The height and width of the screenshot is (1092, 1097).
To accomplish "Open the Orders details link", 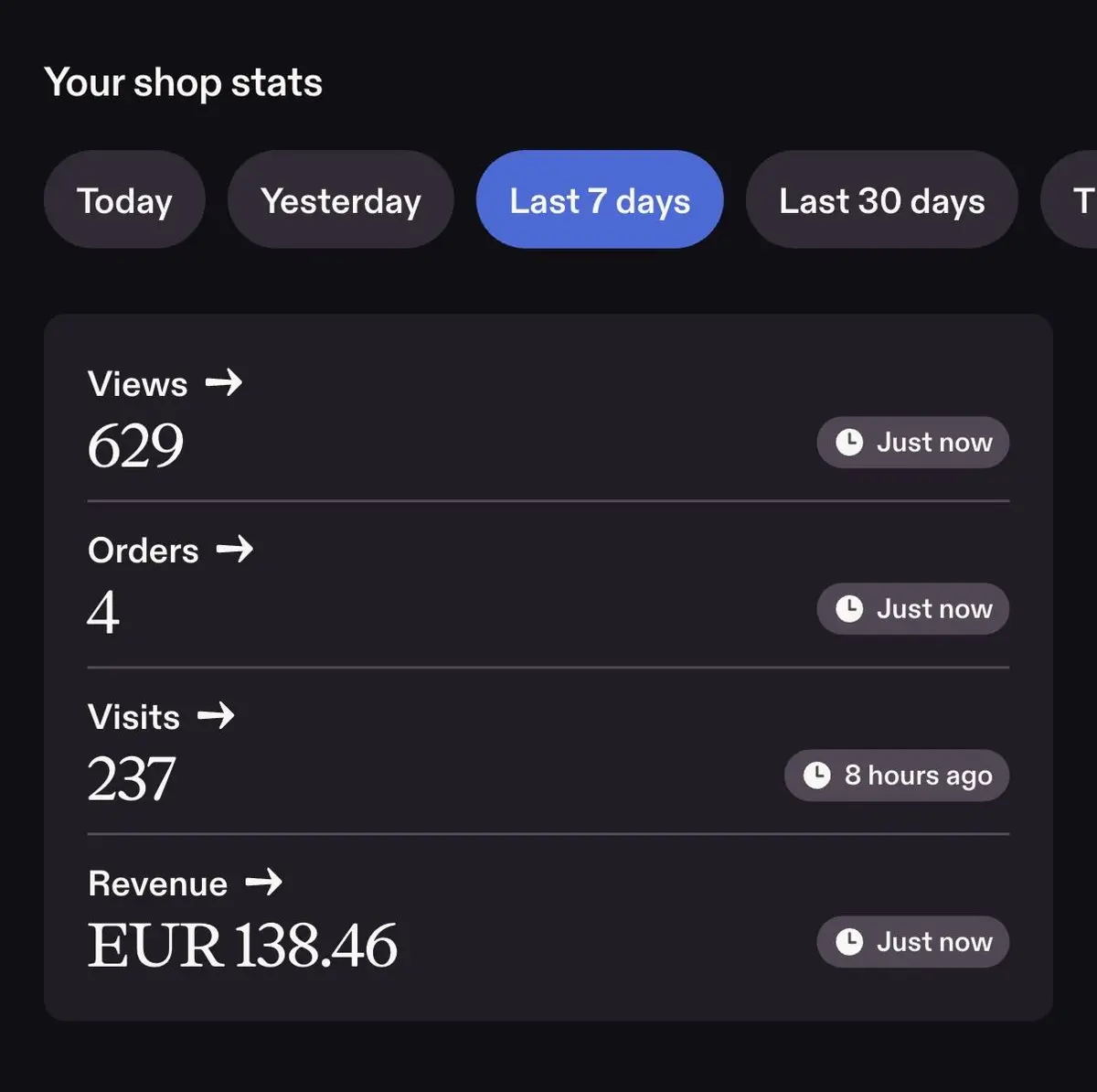I will pos(171,550).
